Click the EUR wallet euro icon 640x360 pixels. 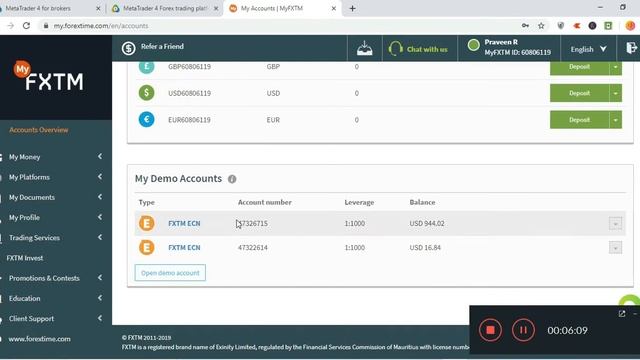(x=147, y=120)
